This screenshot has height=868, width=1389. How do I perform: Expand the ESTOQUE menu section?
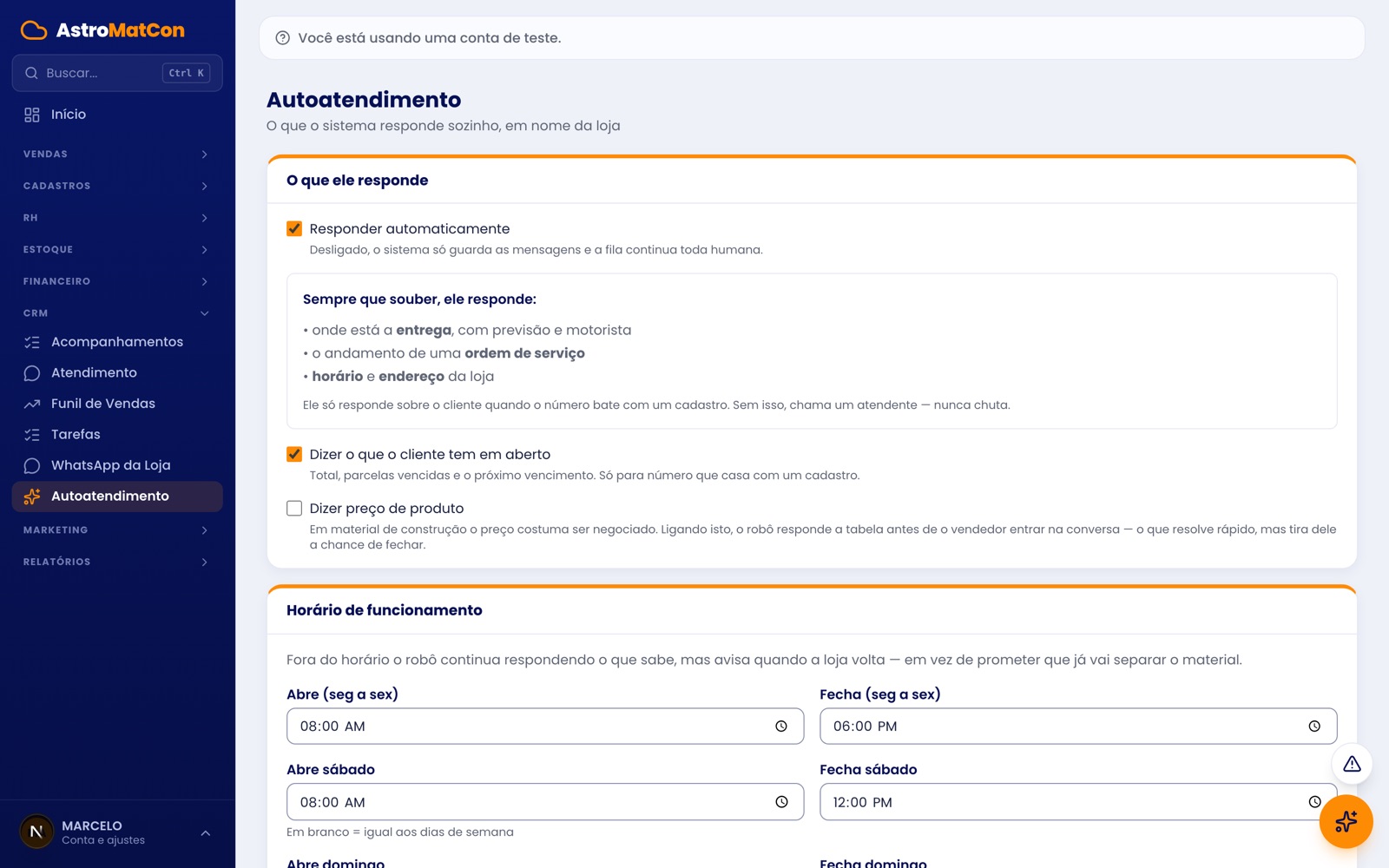(117, 250)
